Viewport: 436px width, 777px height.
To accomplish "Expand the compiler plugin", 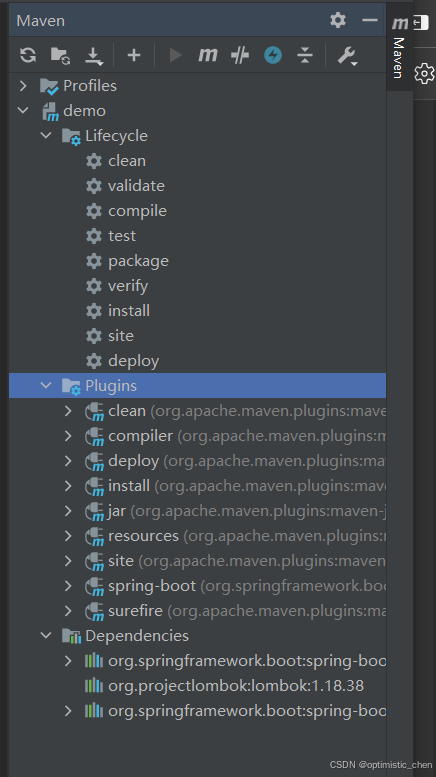I will [x=68, y=436].
